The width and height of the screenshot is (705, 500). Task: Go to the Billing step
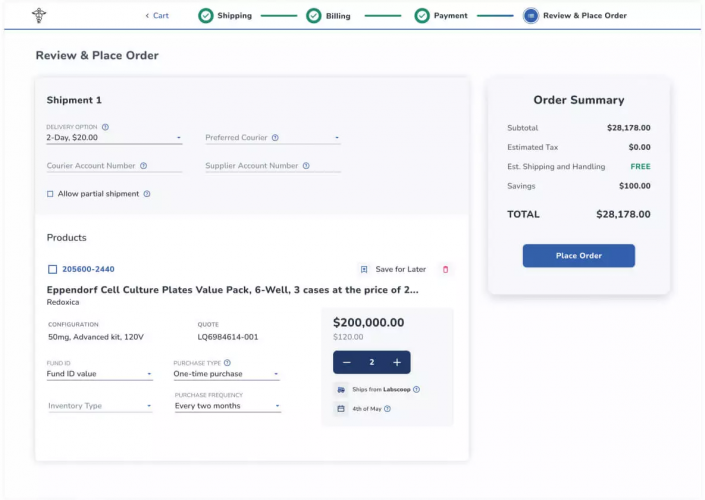click(328, 15)
